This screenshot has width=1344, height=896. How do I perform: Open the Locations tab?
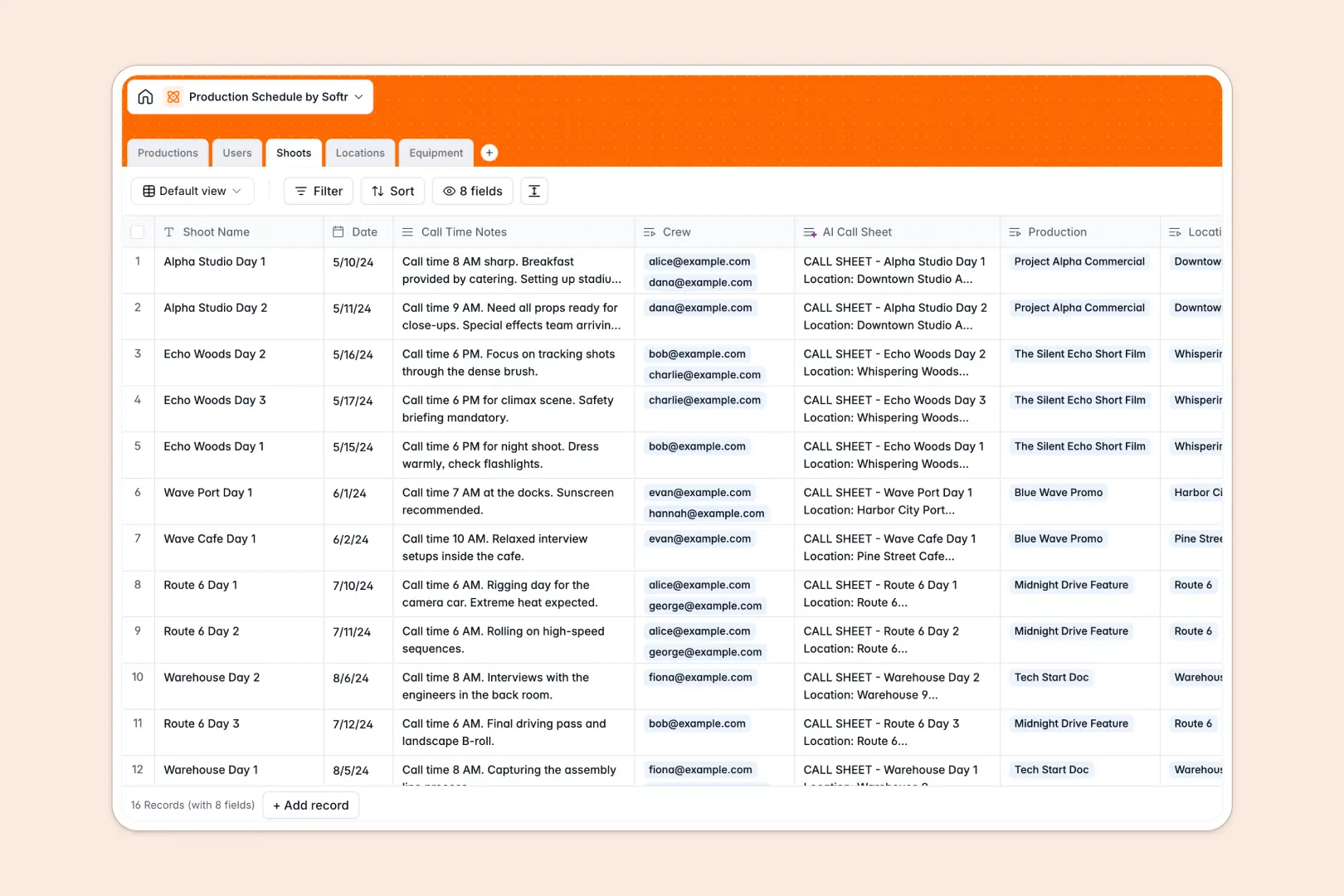(360, 153)
